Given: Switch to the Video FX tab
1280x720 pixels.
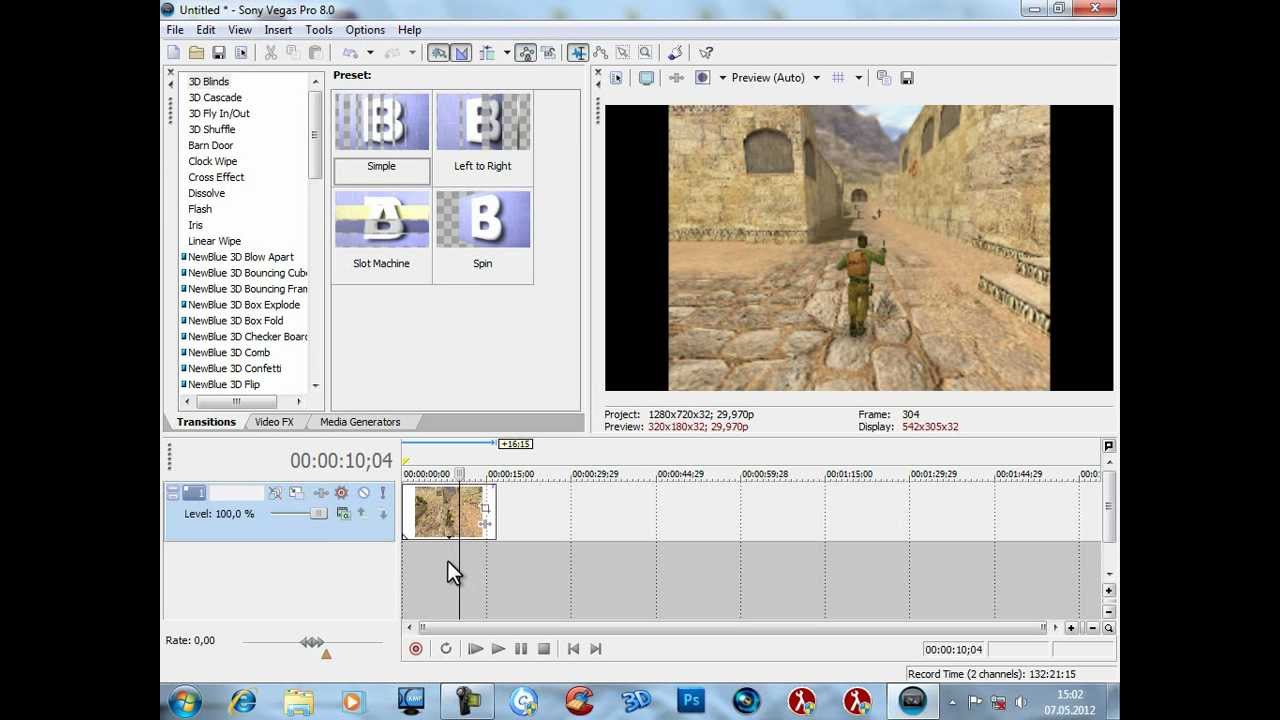Looking at the screenshot, I should (x=274, y=422).
